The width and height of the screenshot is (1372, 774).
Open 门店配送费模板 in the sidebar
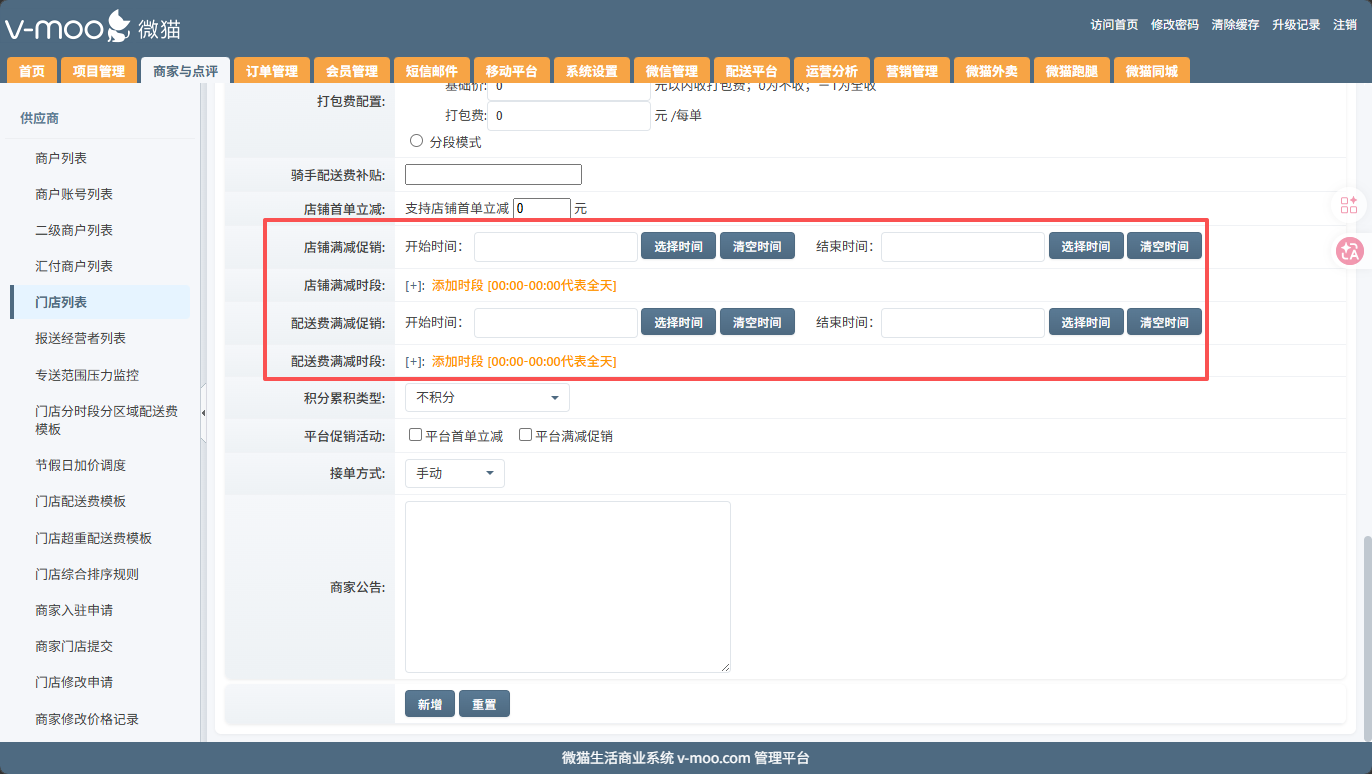[x=81, y=501]
